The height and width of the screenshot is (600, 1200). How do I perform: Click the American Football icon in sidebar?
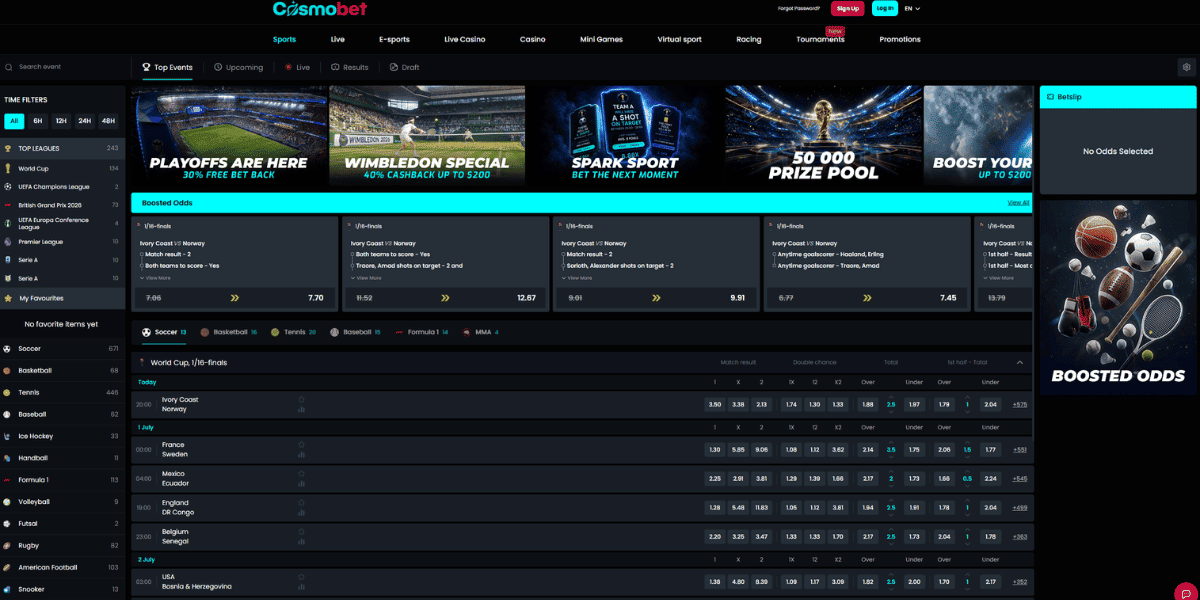point(8,567)
